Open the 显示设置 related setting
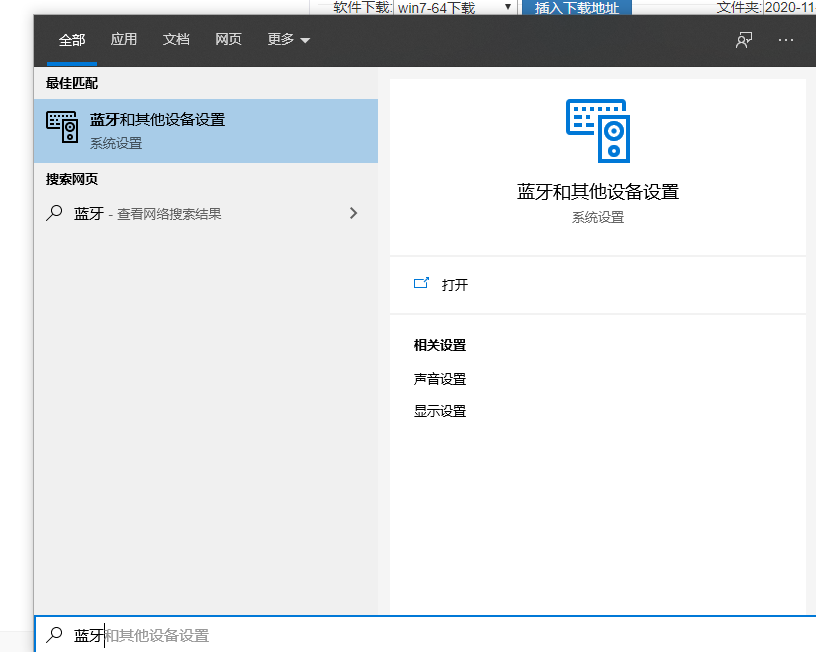The image size is (816, 652). pyautogui.click(x=440, y=411)
